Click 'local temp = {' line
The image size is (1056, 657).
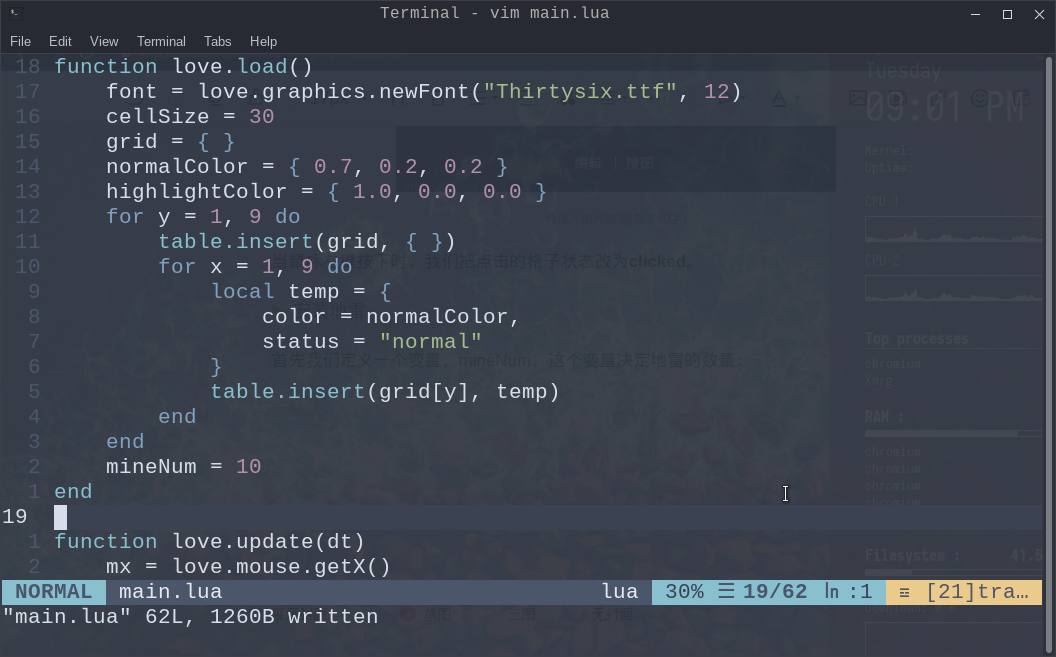point(301,291)
